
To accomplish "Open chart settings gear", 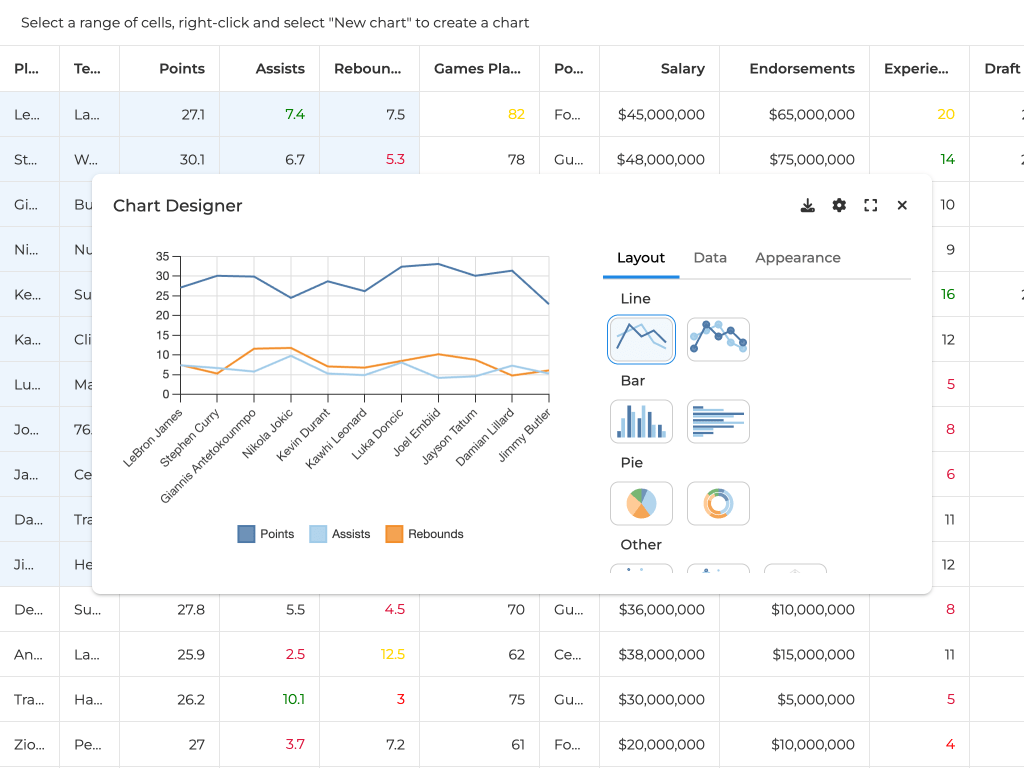I will tap(839, 205).
